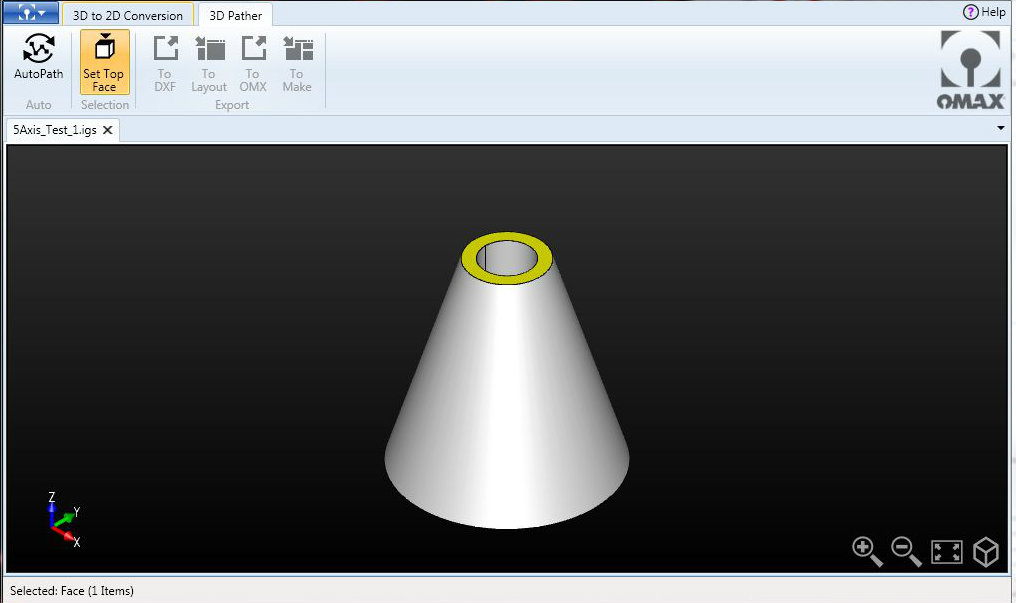Zoom out of the 3D view
Image resolution: width=1016 pixels, height=603 pixels.
pos(906,552)
